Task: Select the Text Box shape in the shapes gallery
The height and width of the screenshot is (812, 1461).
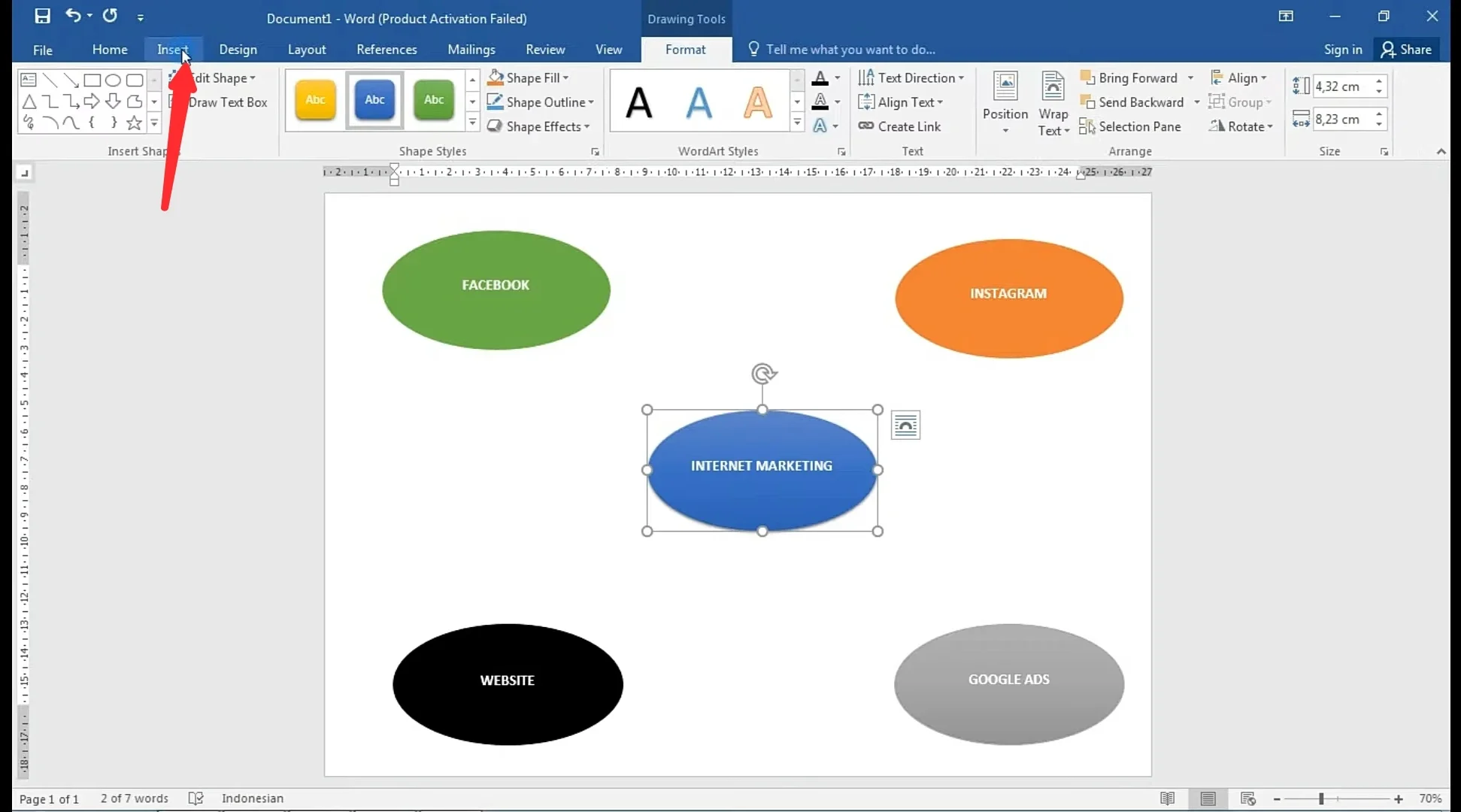Action: coord(29,80)
